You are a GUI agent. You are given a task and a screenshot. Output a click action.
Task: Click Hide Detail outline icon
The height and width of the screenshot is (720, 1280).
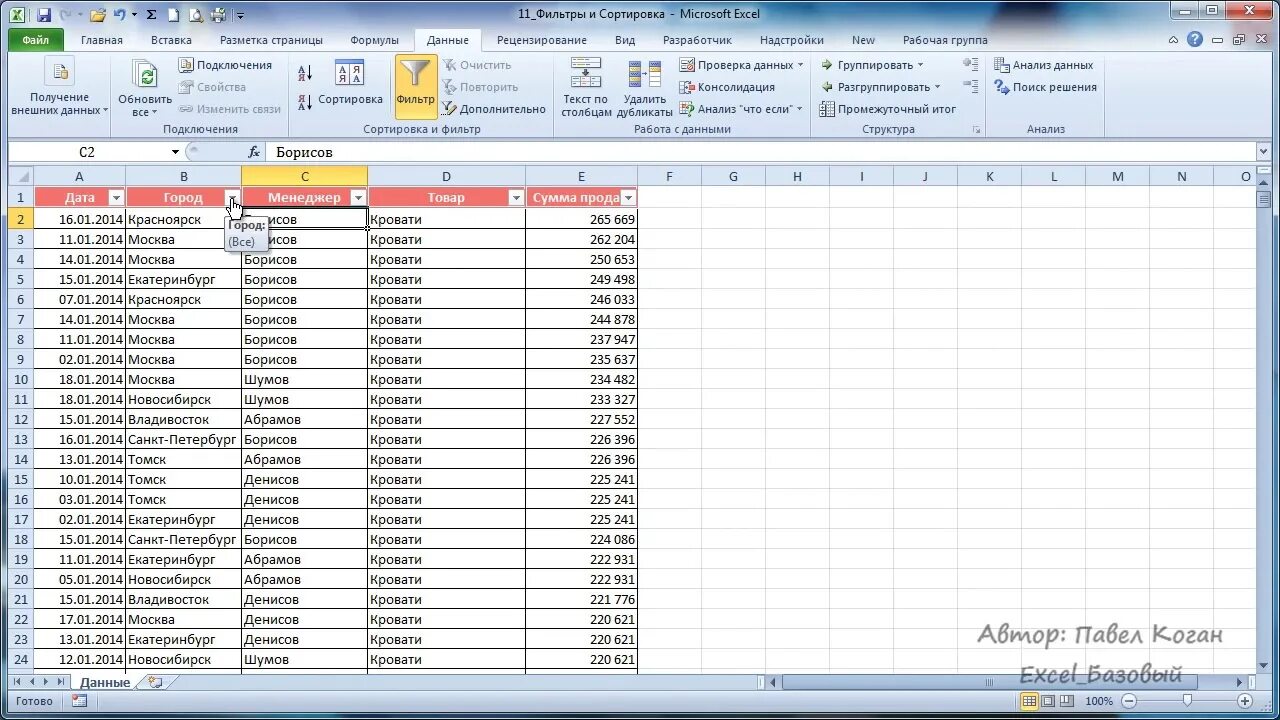[970, 87]
